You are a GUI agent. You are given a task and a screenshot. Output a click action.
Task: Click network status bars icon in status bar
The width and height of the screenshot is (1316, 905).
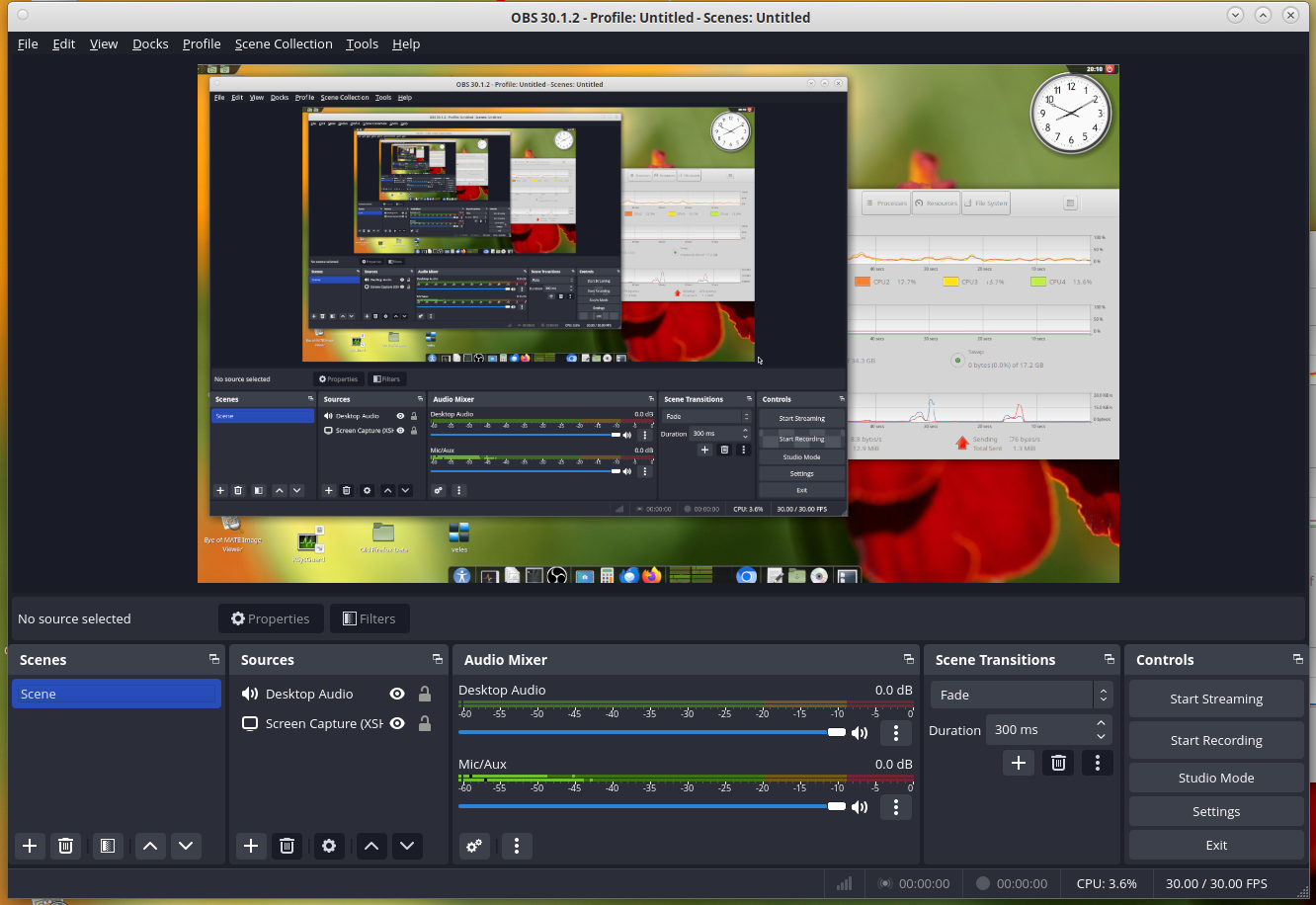(x=845, y=883)
